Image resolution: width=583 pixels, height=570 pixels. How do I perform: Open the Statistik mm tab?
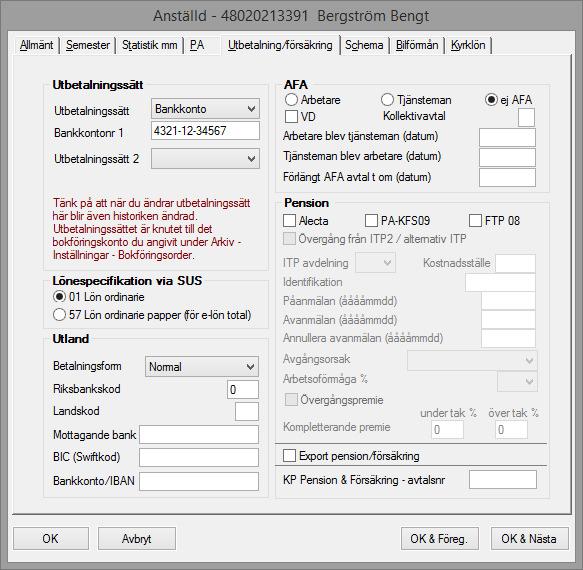pos(149,45)
